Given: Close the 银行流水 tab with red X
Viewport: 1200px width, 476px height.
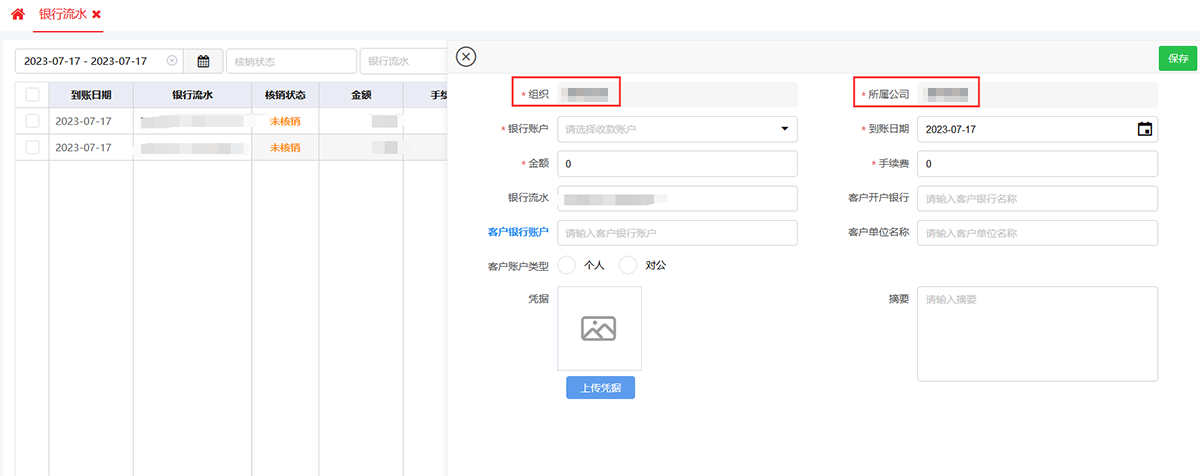Looking at the screenshot, I should [x=96, y=15].
